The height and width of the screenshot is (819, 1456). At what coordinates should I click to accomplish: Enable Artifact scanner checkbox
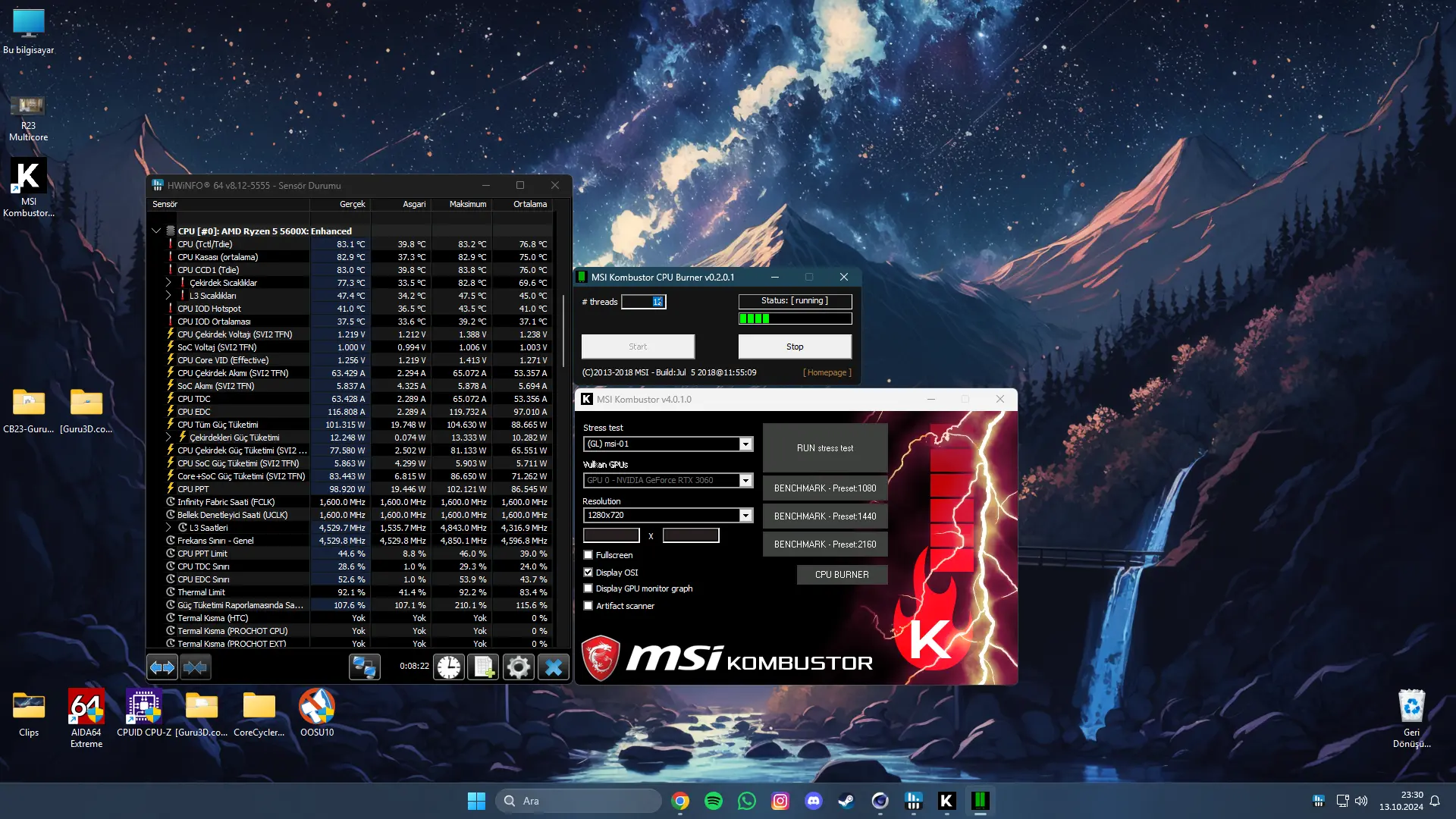[588, 606]
